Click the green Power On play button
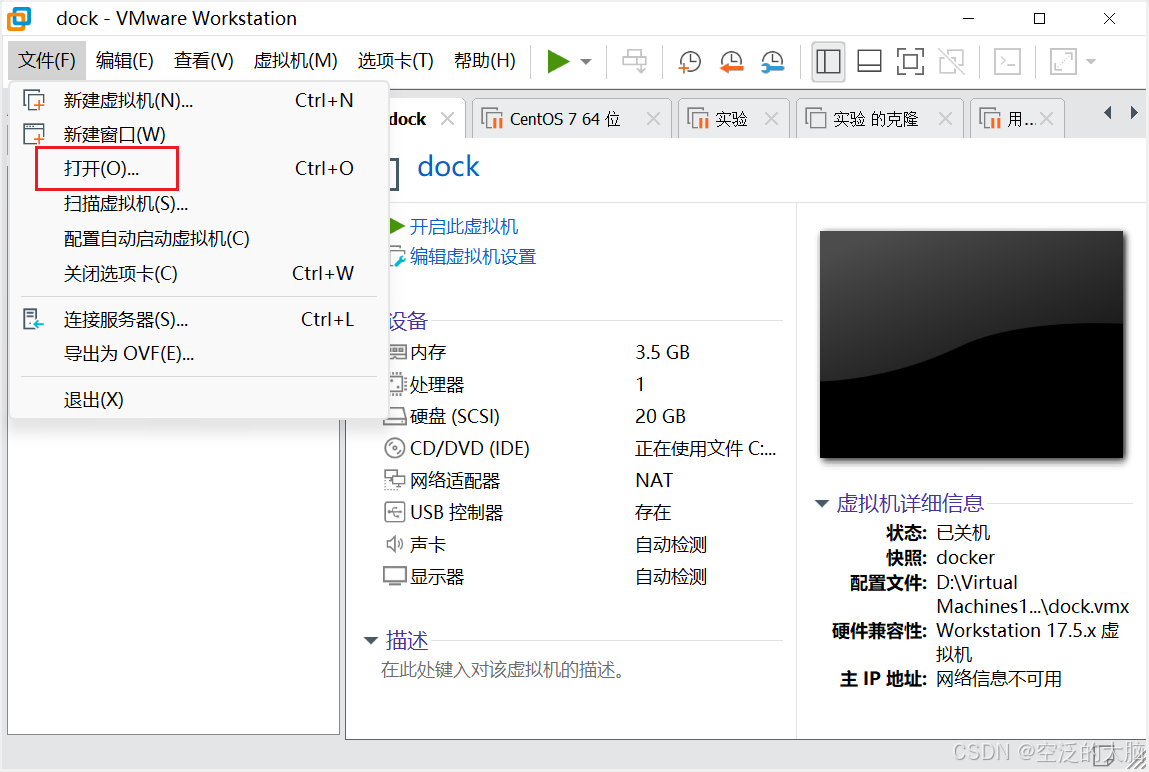The image size is (1149, 772). point(558,62)
